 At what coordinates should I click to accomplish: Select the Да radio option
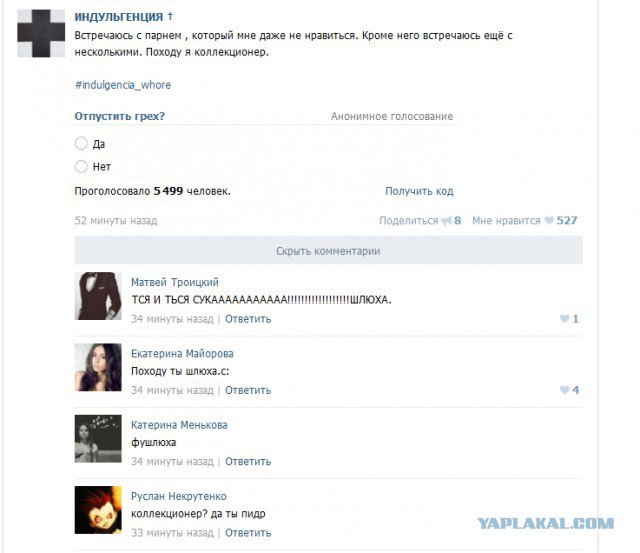click(x=81, y=144)
